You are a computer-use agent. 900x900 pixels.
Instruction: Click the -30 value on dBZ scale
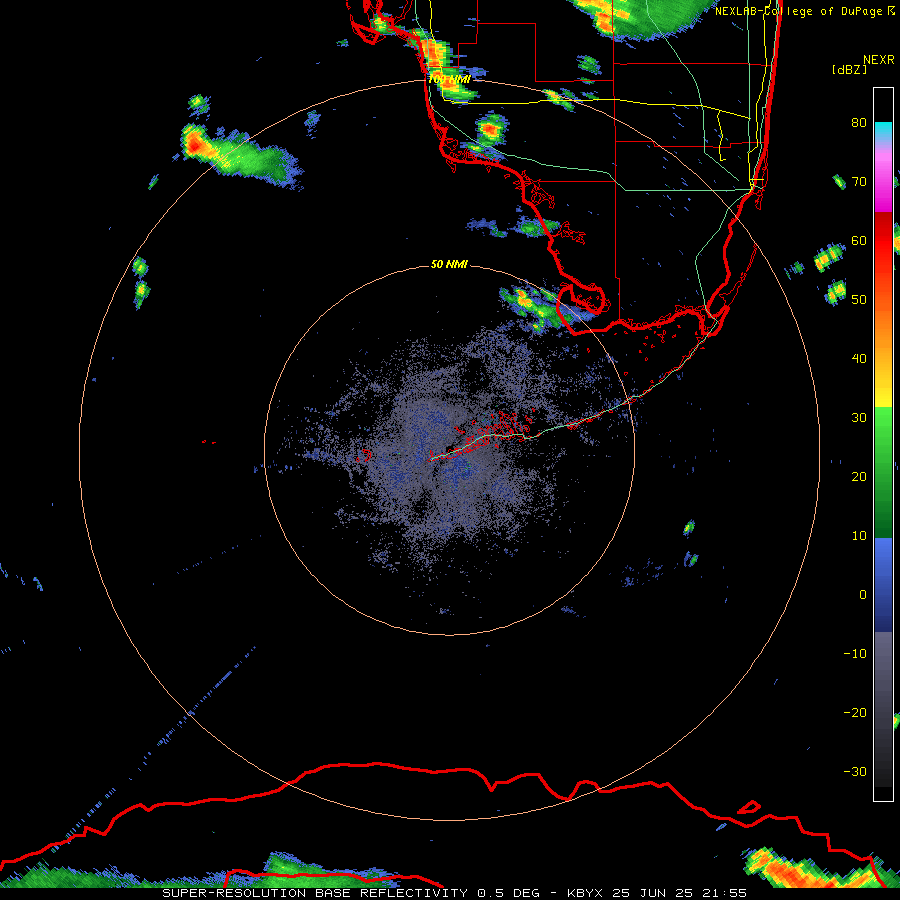click(x=855, y=771)
